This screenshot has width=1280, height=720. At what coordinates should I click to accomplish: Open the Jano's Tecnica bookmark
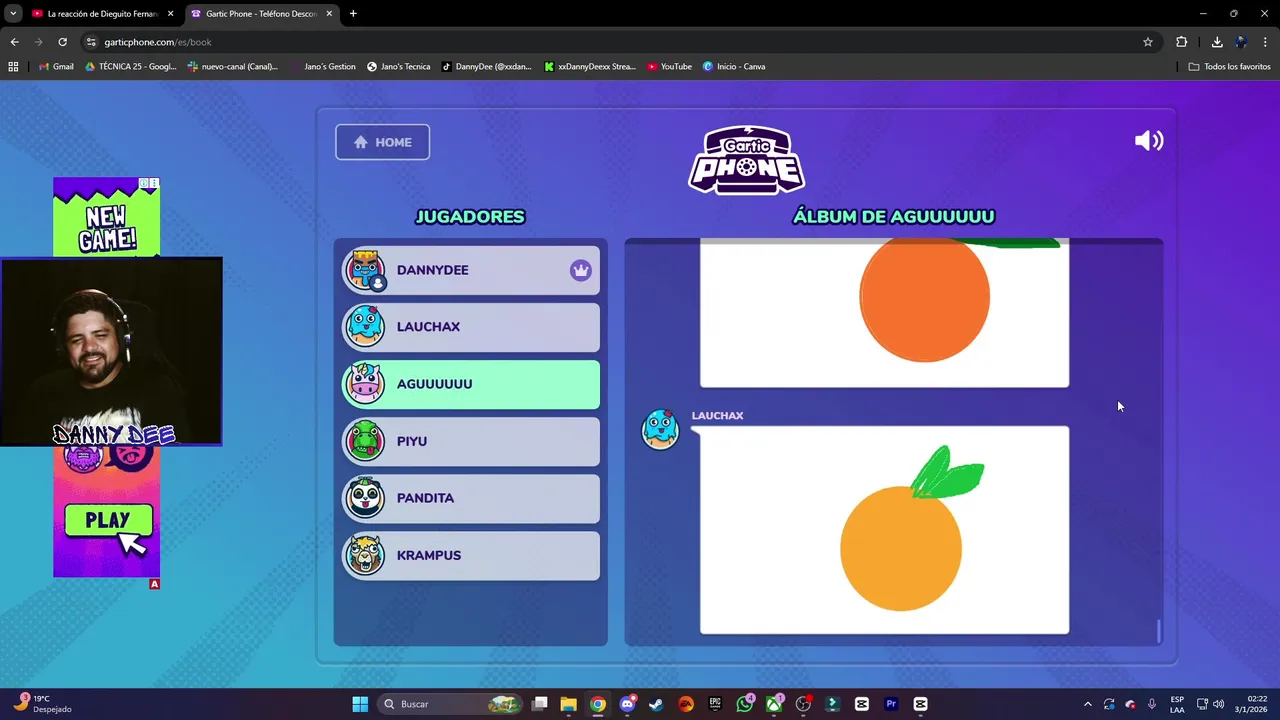click(398, 67)
